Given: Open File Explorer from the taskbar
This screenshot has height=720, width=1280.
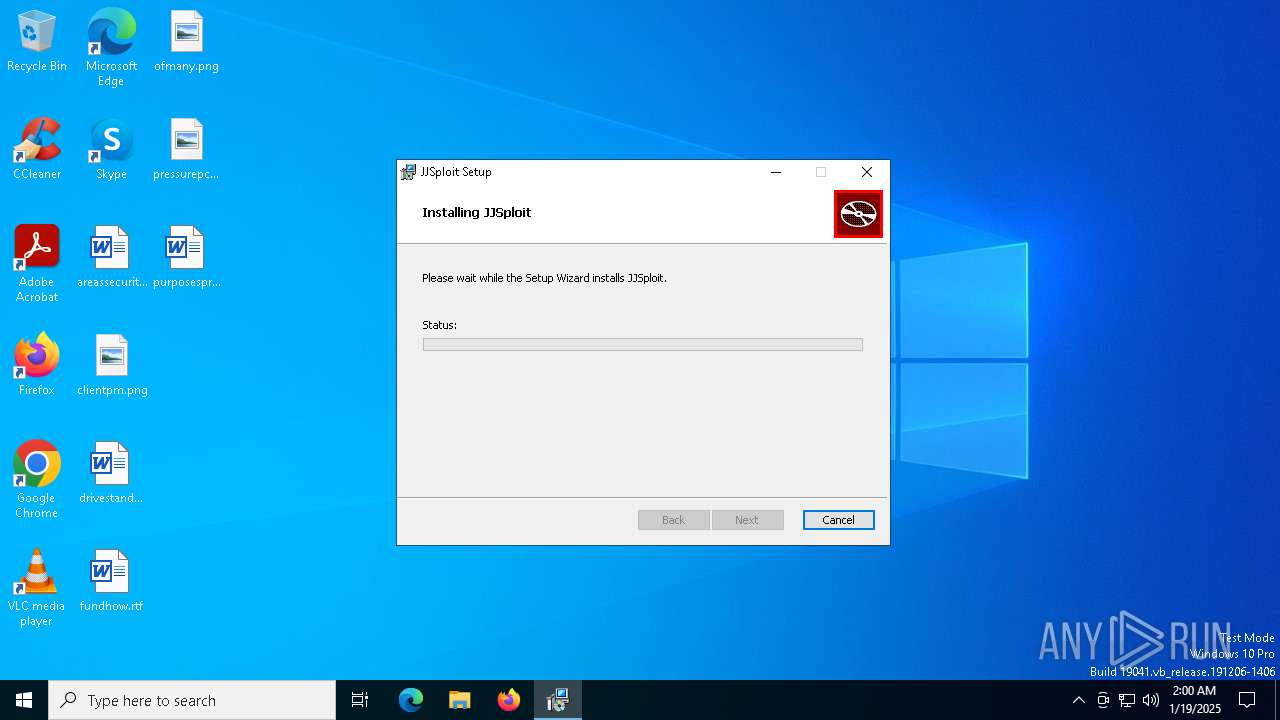Looking at the screenshot, I should [x=460, y=700].
